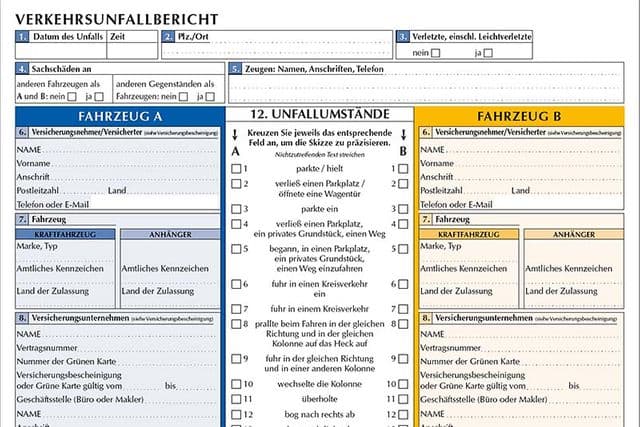
Task: Check 'nein' under Verletzte, einschl. Leichtverletzte
Action: (436, 53)
